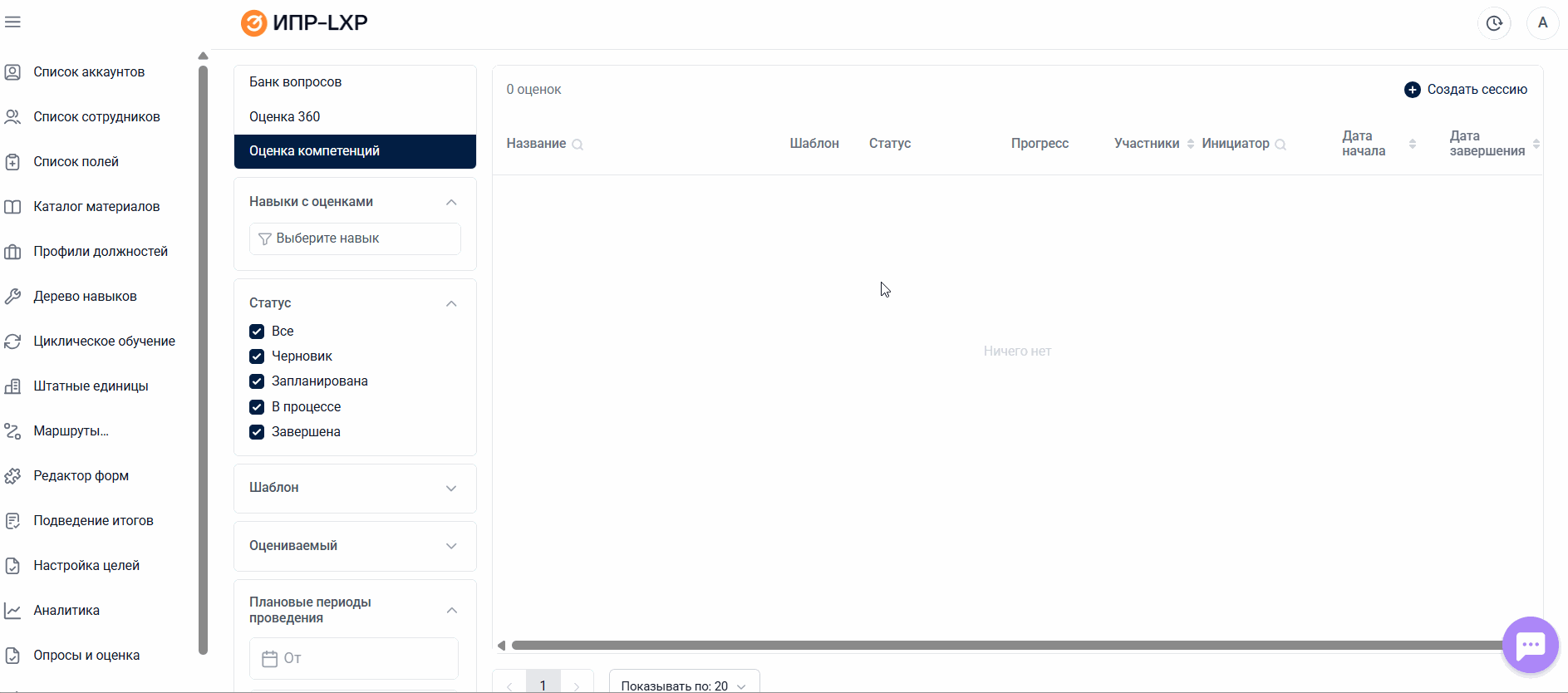Go to Список аккаунтов menu item

89,72
